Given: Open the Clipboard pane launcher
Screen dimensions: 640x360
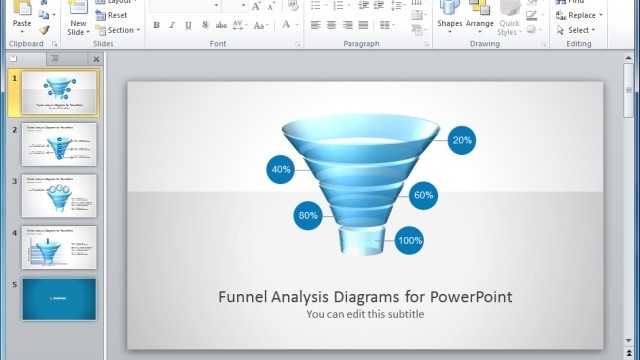Looking at the screenshot, I should pos(54,44).
